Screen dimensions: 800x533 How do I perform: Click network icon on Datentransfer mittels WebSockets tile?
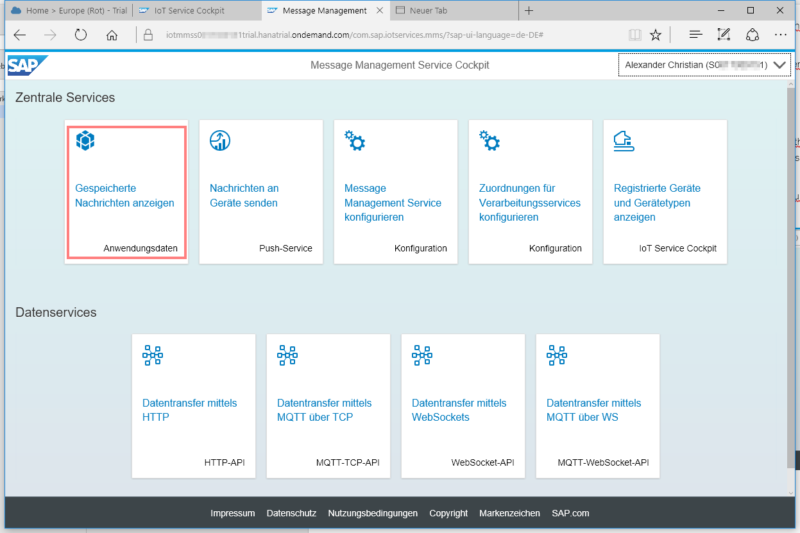click(x=422, y=356)
